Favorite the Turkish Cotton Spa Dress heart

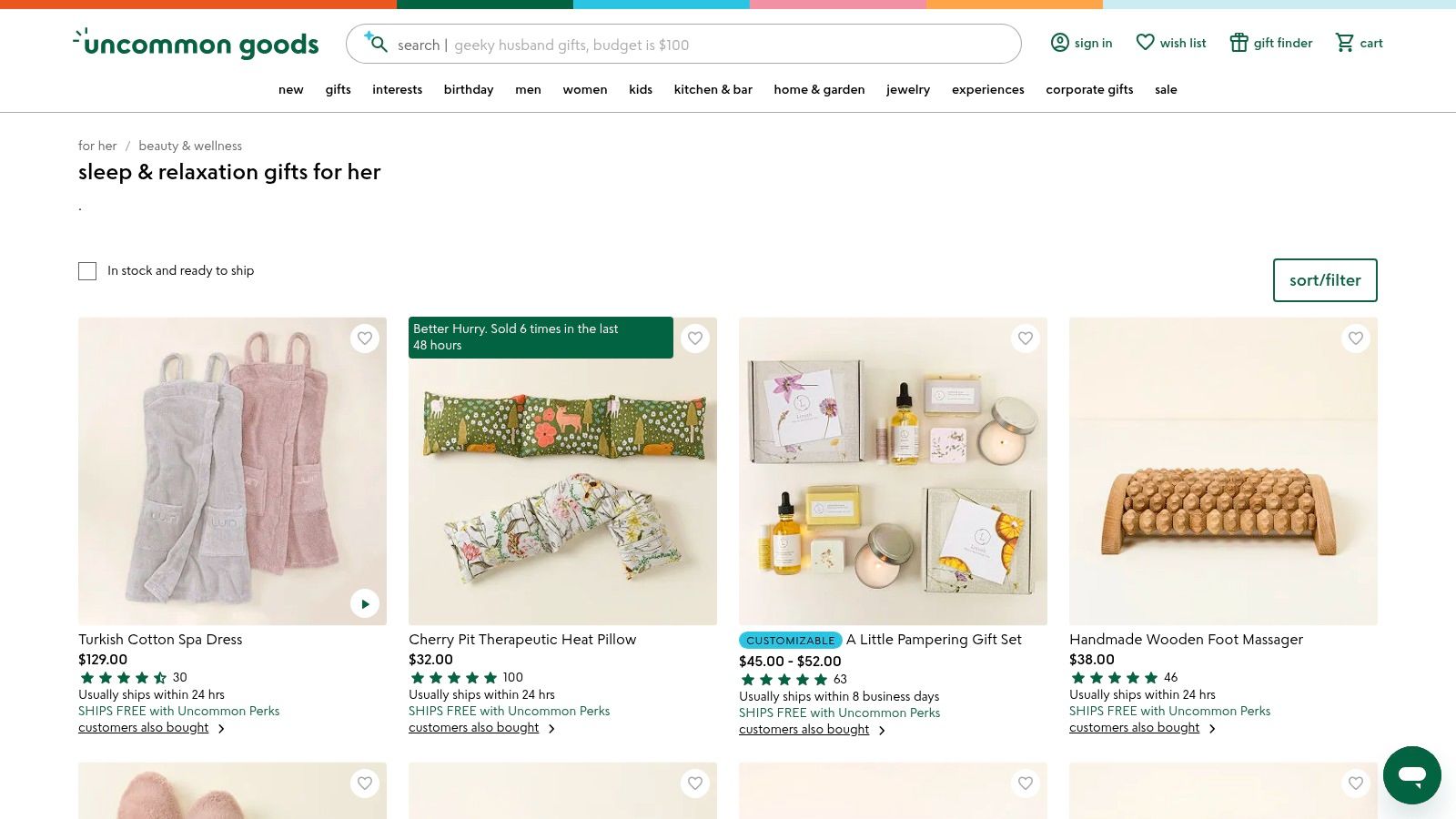365,339
